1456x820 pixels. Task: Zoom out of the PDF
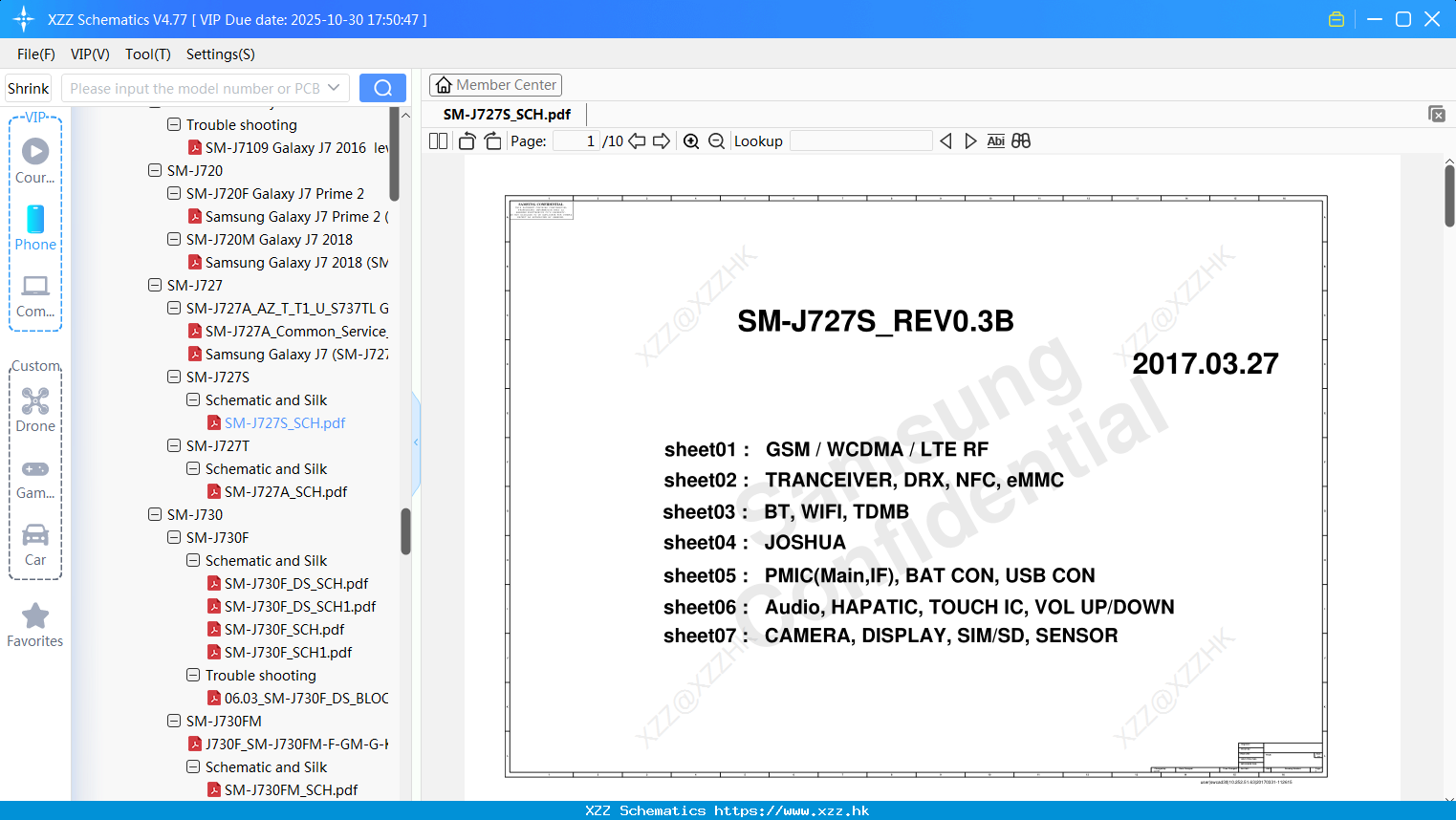click(x=716, y=140)
